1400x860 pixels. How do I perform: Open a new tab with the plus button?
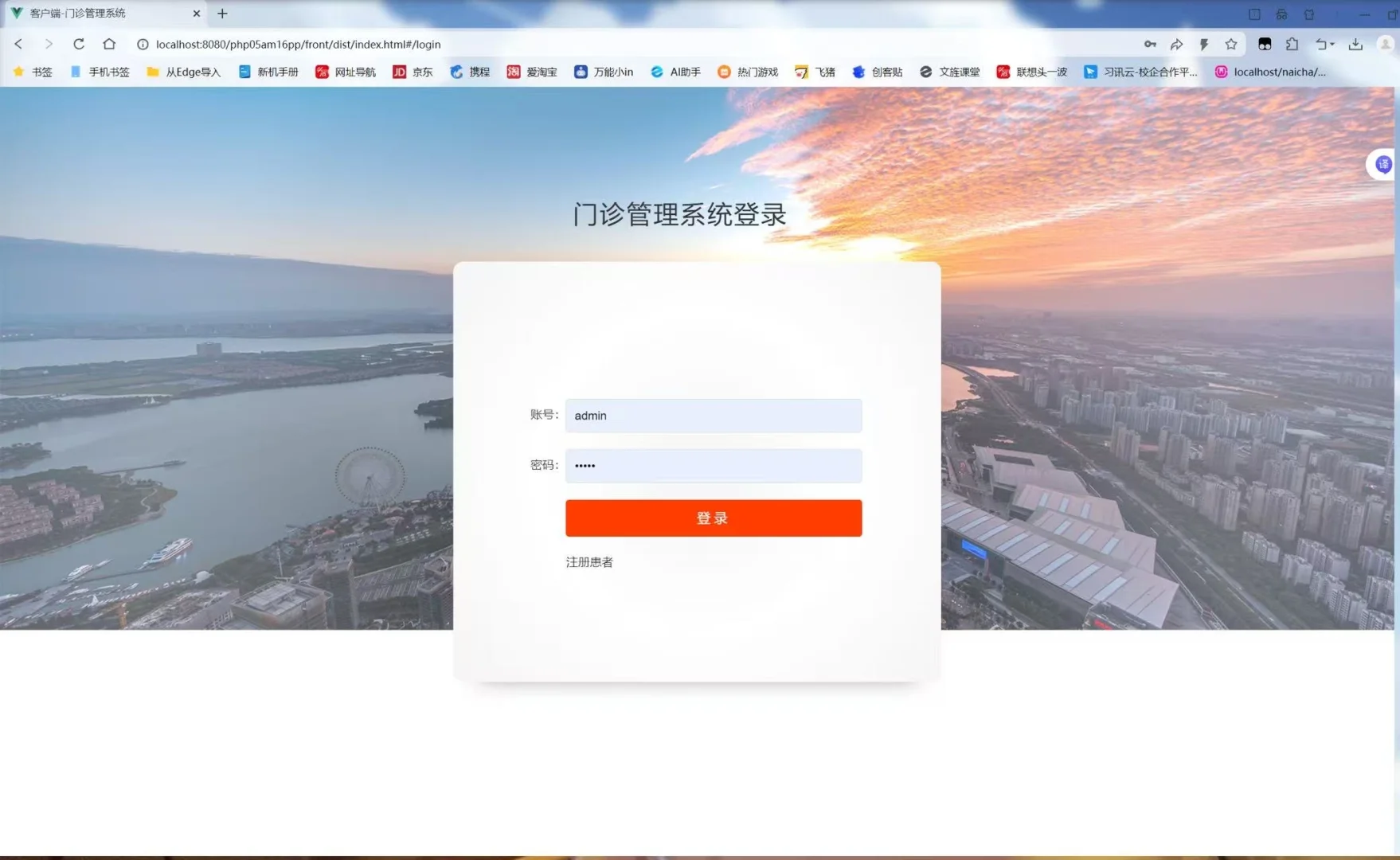tap(222, 14)
